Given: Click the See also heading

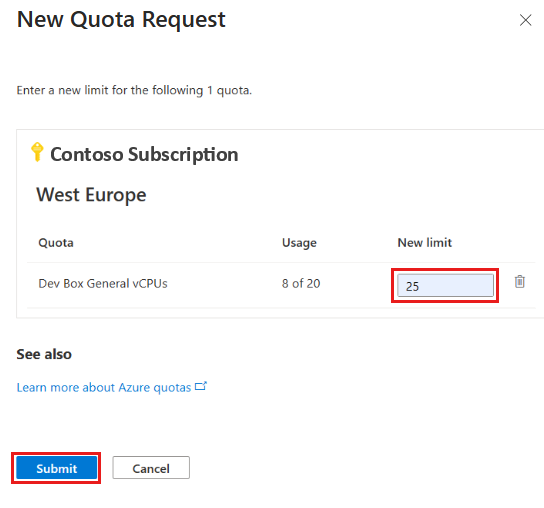Looking at the screenshot, I should tap(44, 354).
